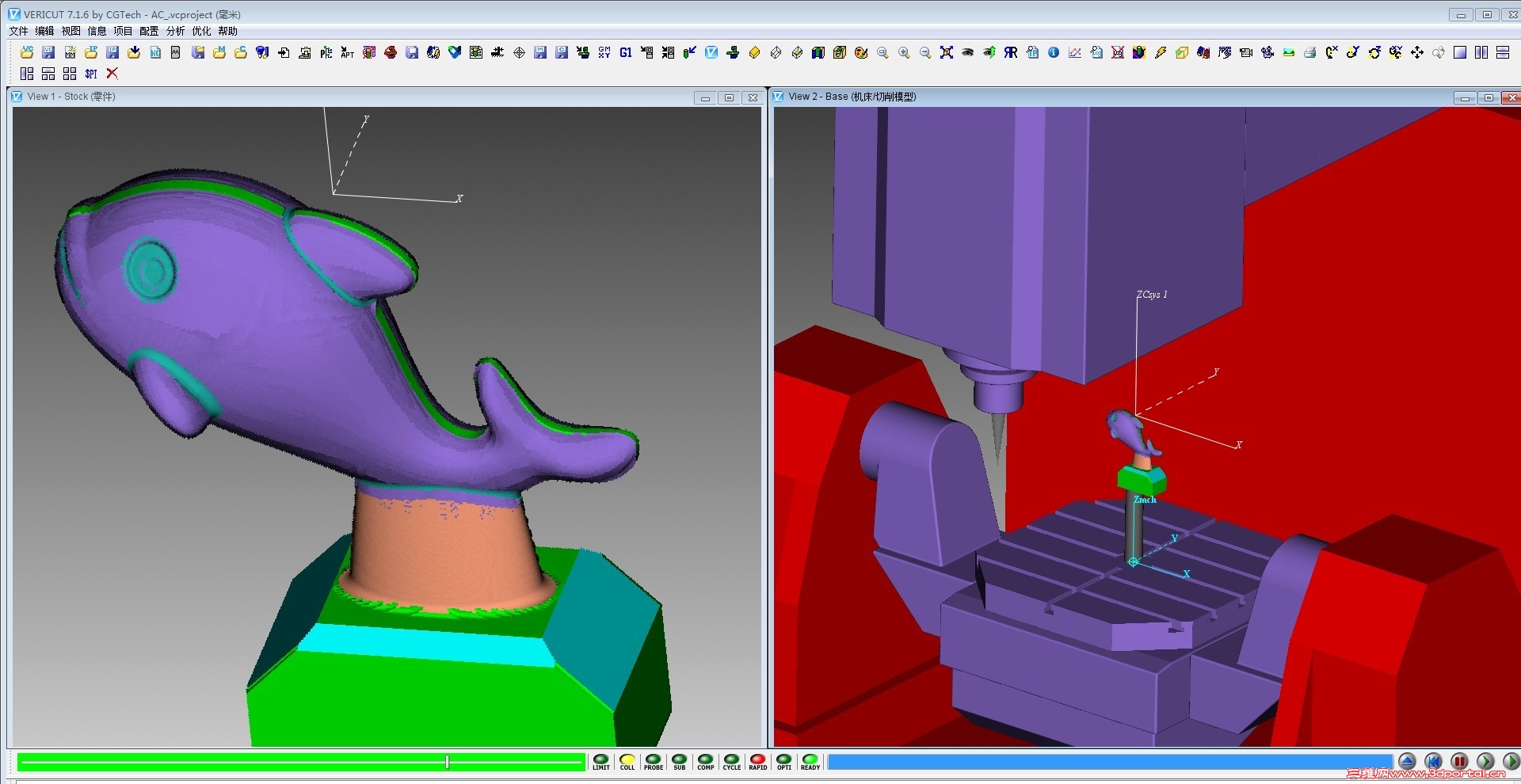1521x784 pixels.
Task: Open the 视图 menu
Action: coord(71,31)
